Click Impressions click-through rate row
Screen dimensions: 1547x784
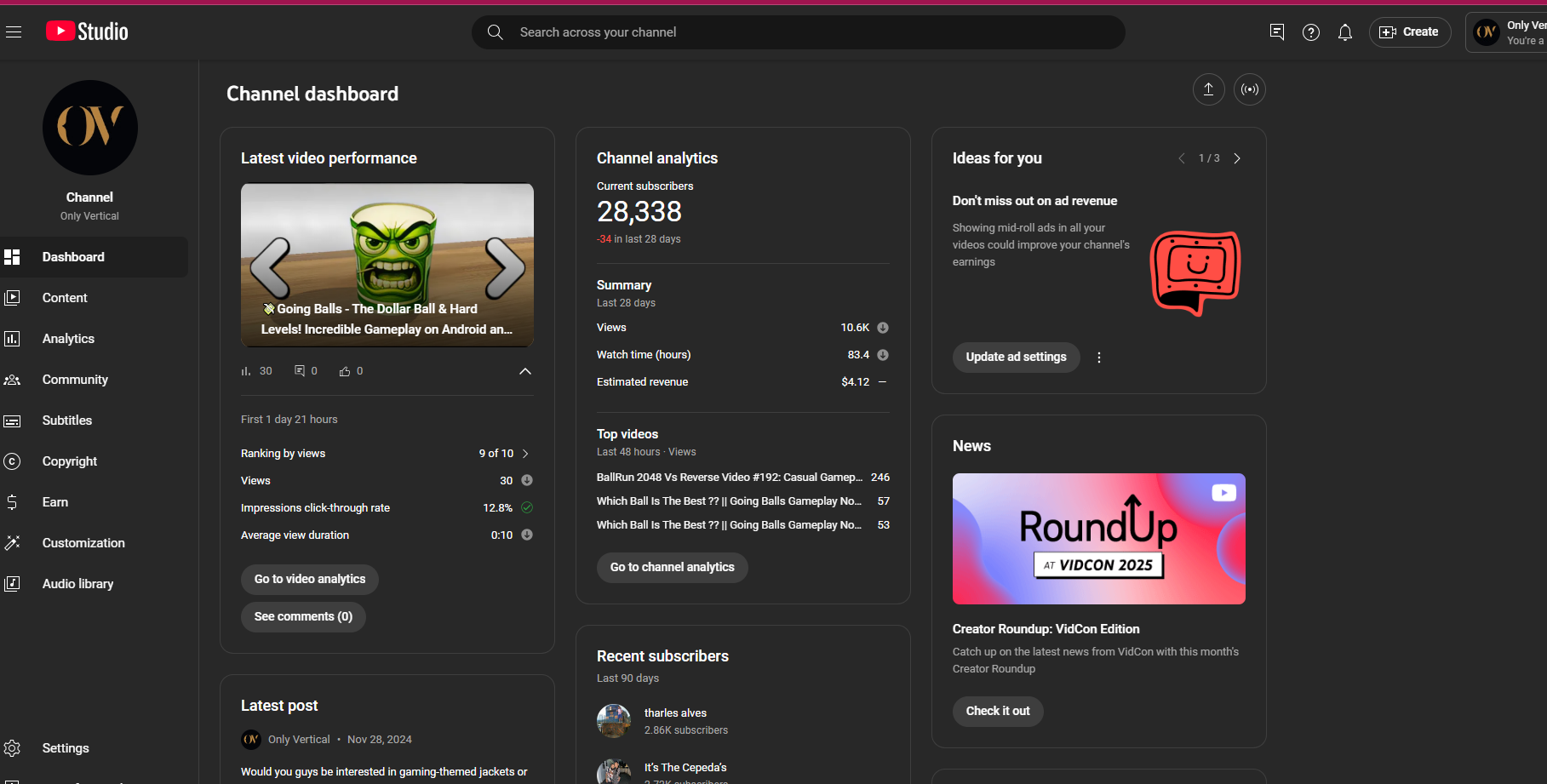point(387,508)
